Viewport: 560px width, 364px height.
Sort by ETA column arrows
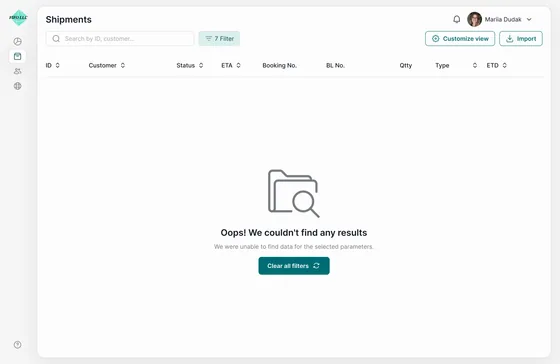pos(239,65)
